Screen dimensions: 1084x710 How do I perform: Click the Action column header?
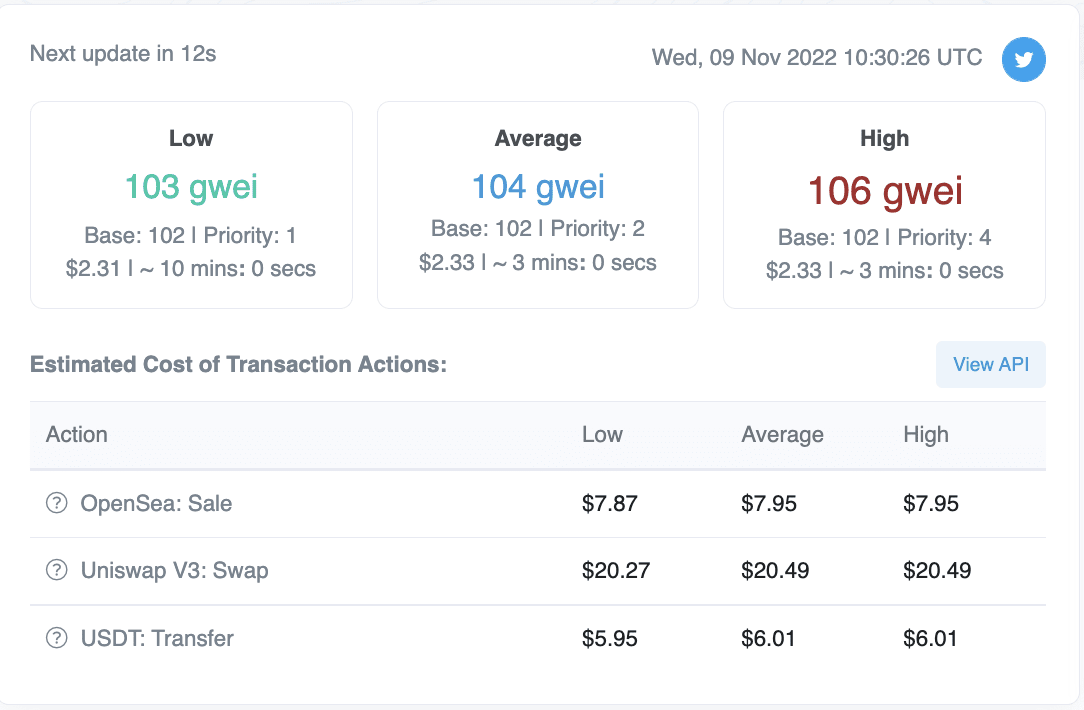click(77, 435)
